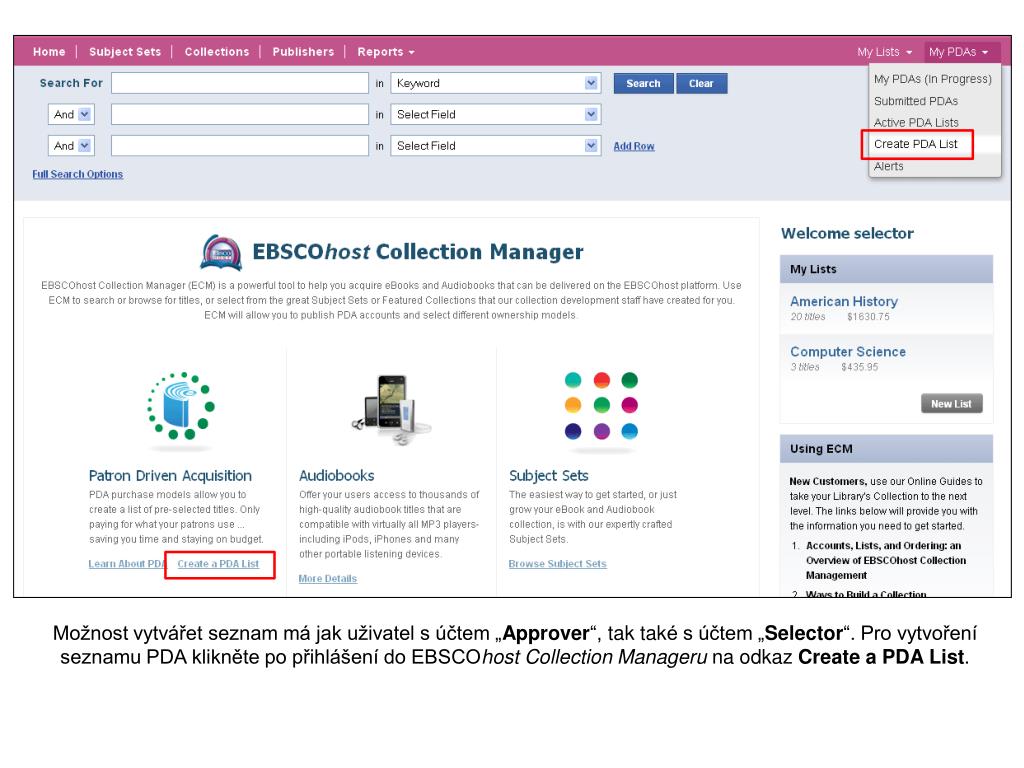Click the '20 titles' text under American History
Image resolution: width=1024 pixels, height=768 pixels.
807,317
